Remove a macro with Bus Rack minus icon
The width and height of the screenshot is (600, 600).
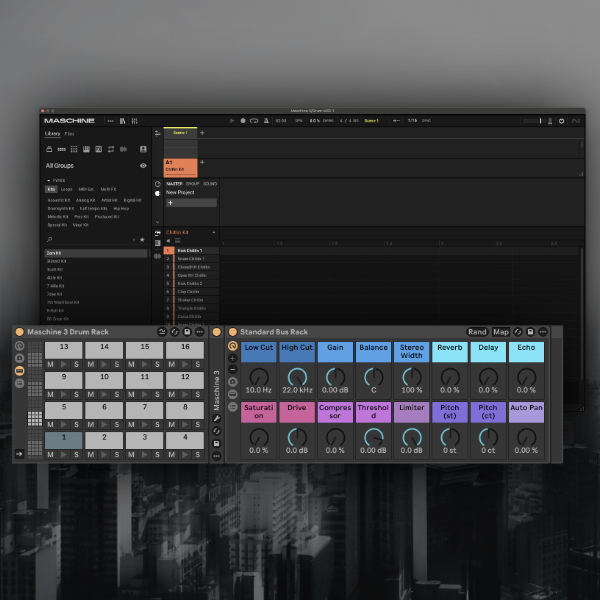pyautogui.click(x=233, y=370)
